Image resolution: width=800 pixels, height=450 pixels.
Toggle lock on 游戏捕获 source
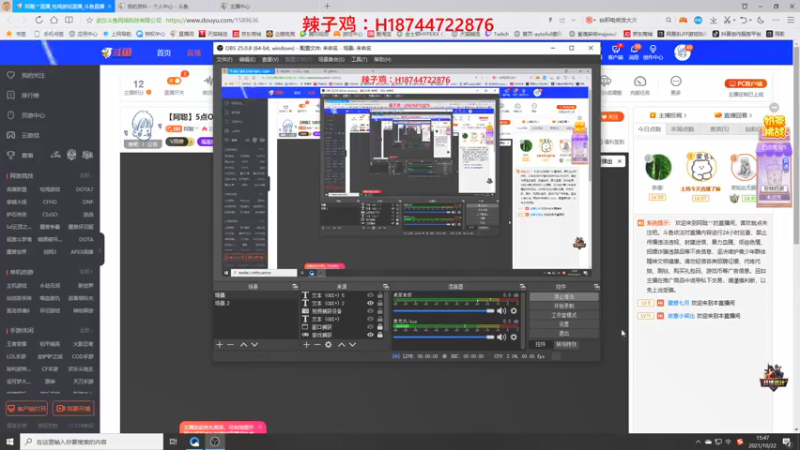(x=380, y=335)
